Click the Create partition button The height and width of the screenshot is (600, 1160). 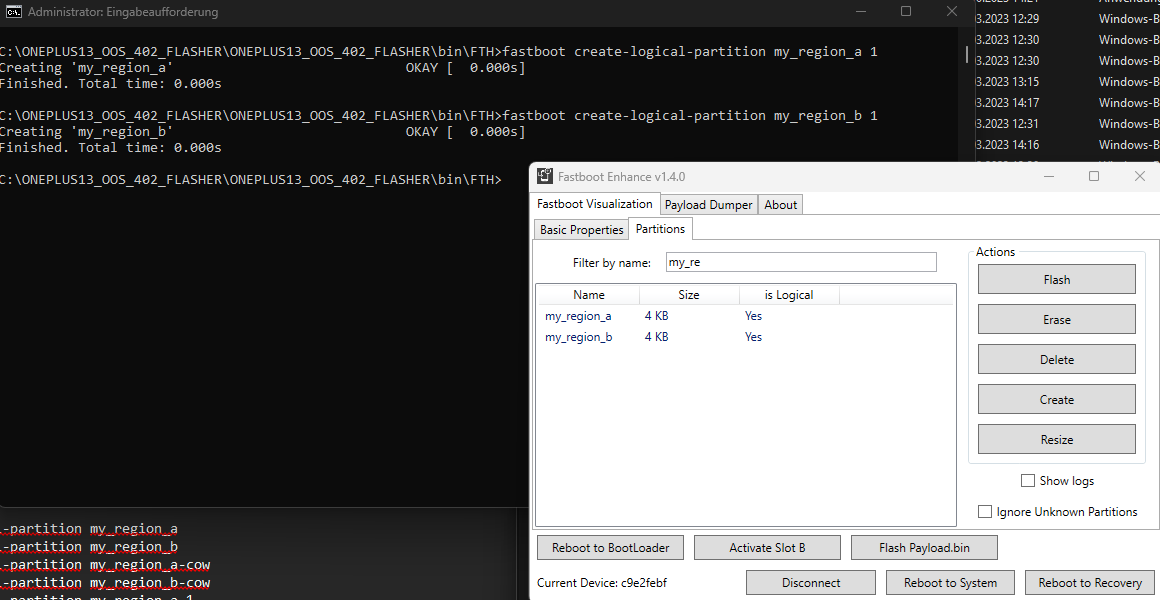[1056, 400]
